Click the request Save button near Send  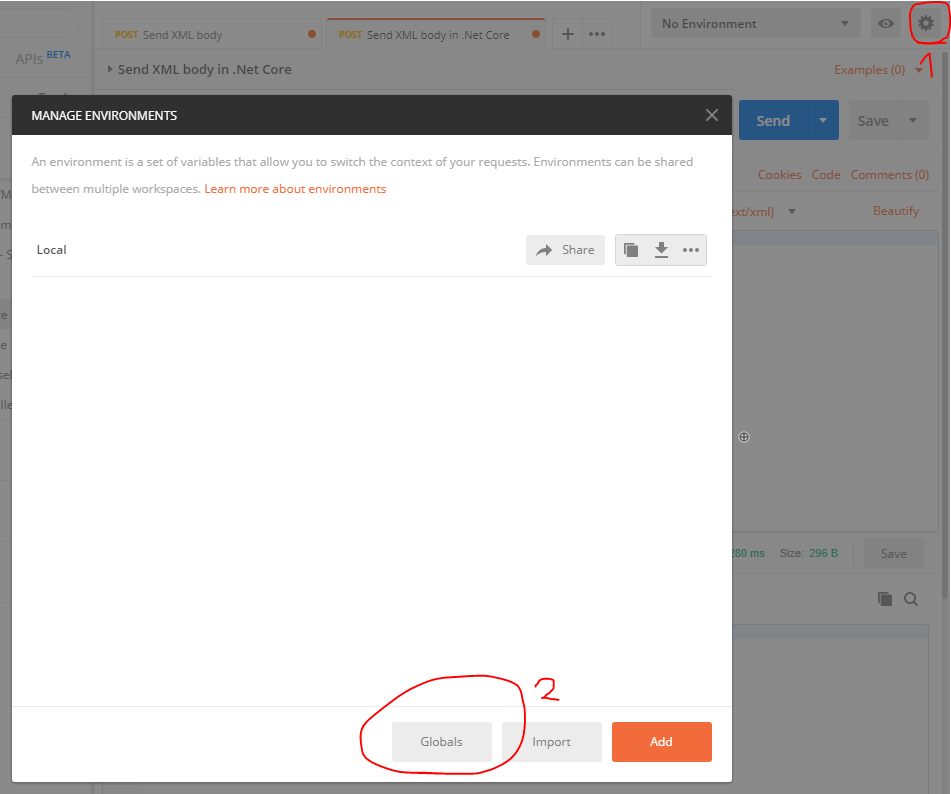[x=873, y=120]
